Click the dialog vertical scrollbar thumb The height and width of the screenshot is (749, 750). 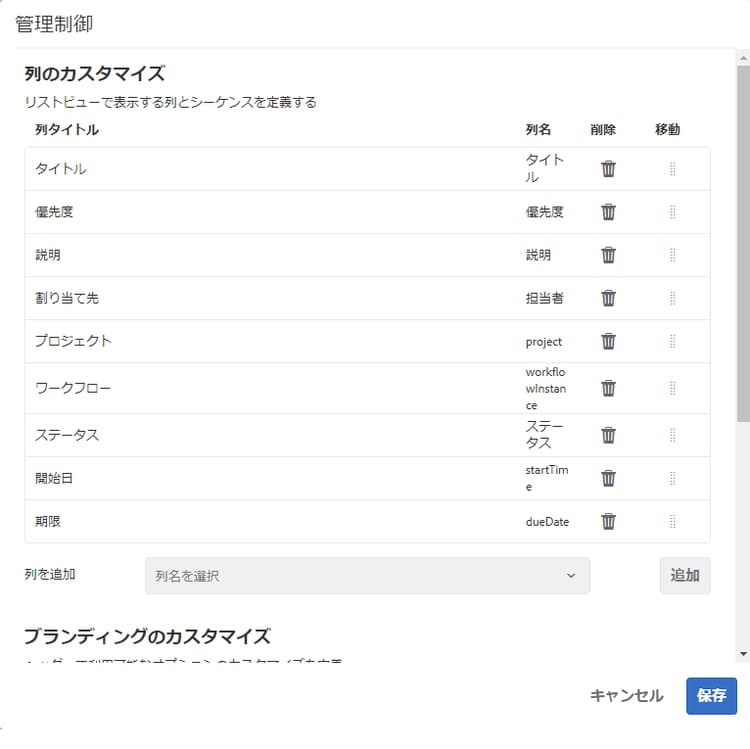pyautogui.click(x=743, y=244)
